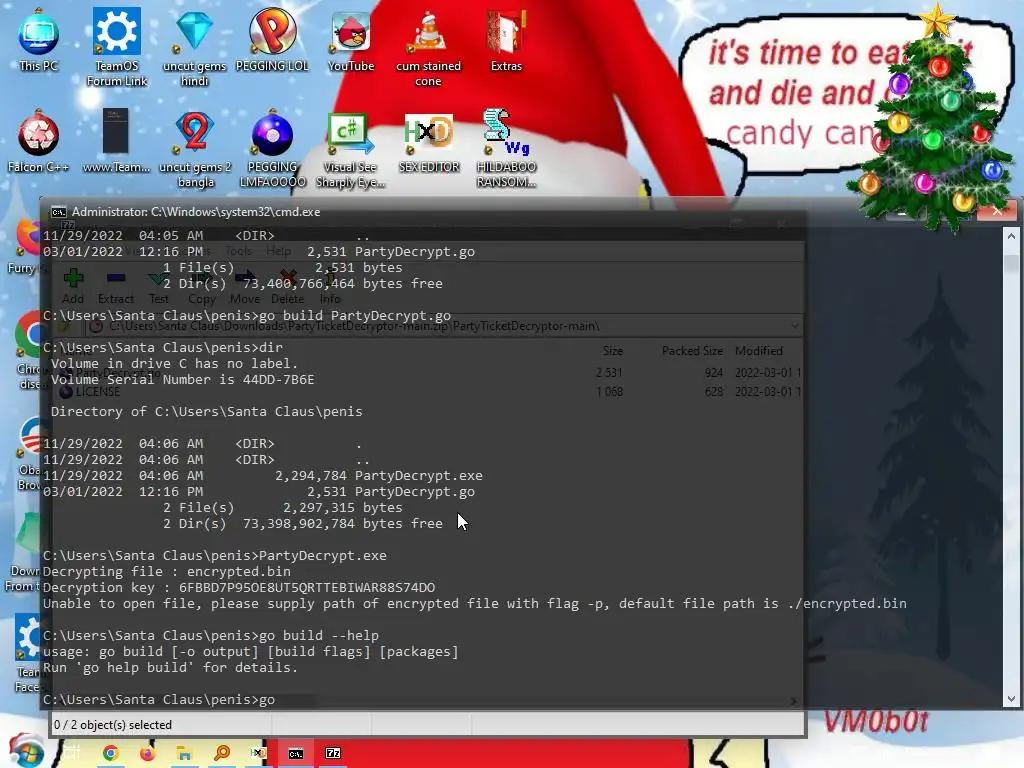Open File Explorer from the taskbar
This screenshot has width=1024, height=768.
[x=184, y=753]
